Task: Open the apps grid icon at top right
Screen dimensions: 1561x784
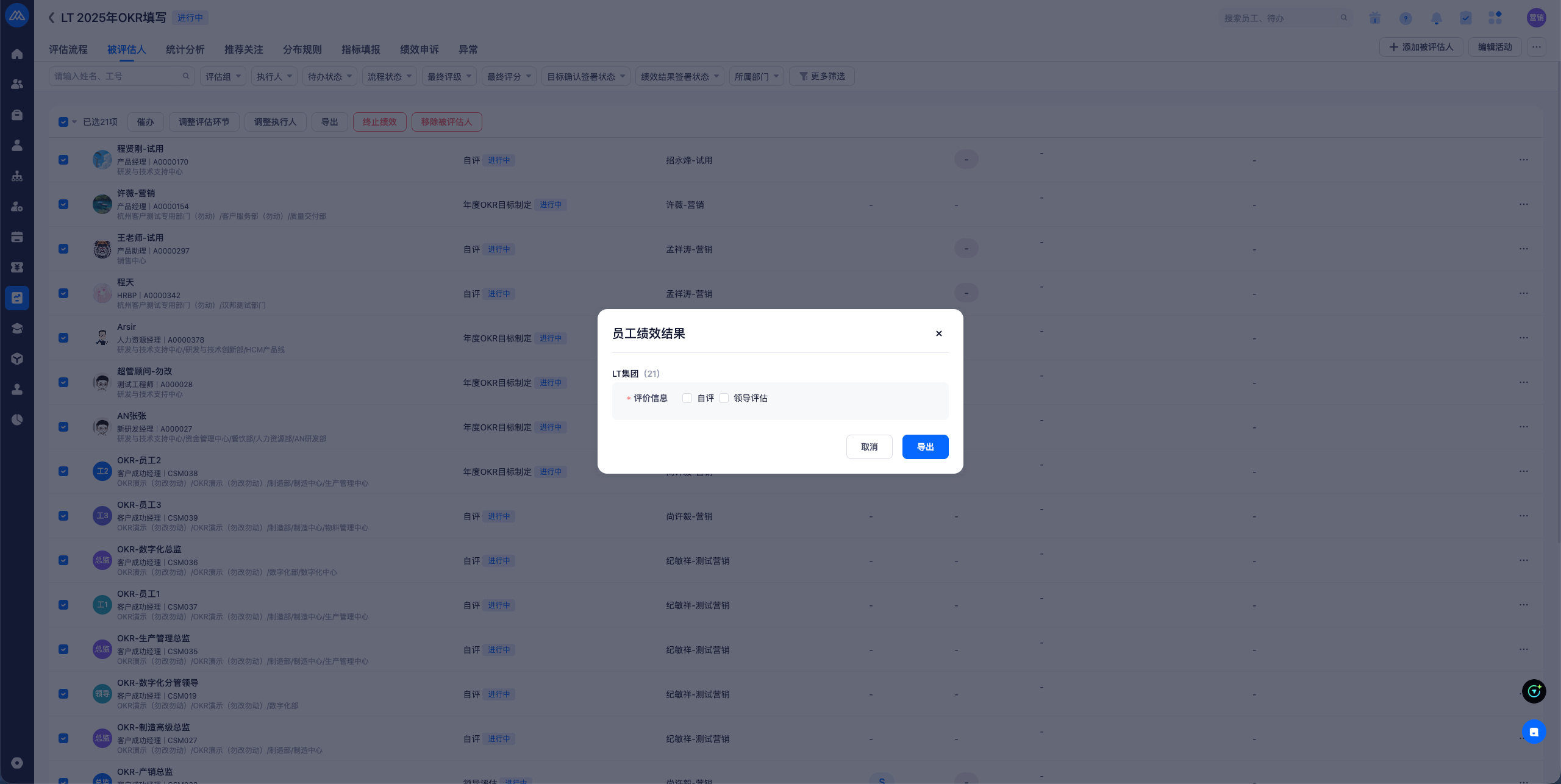Action: [x=1495, y=18]
